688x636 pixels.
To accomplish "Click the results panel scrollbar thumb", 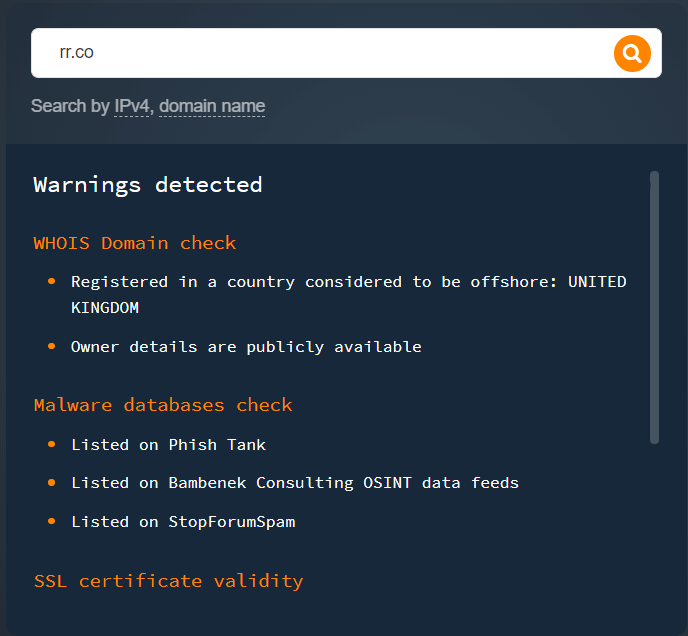I will [x=654, y=307].
